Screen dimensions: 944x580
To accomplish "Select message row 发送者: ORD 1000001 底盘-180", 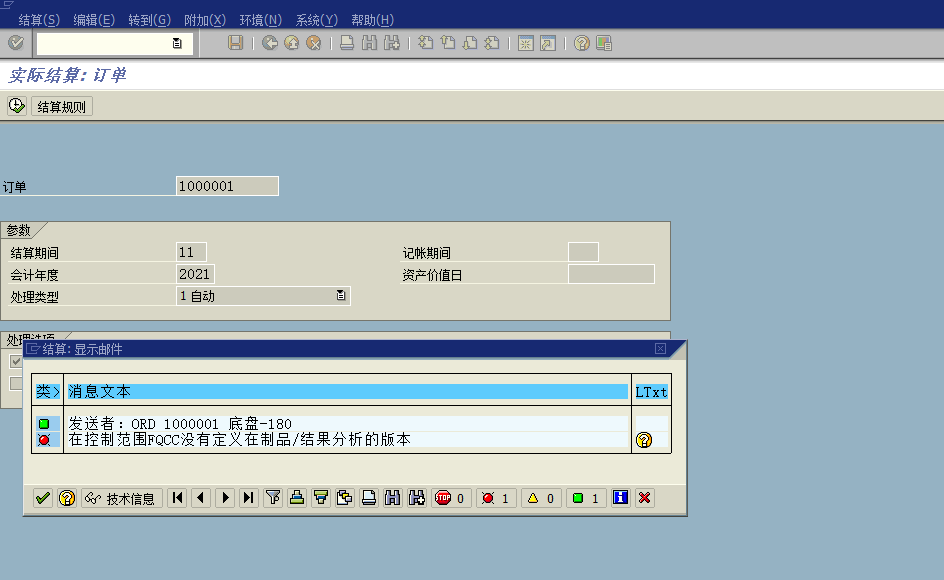I will click(347, 423).
